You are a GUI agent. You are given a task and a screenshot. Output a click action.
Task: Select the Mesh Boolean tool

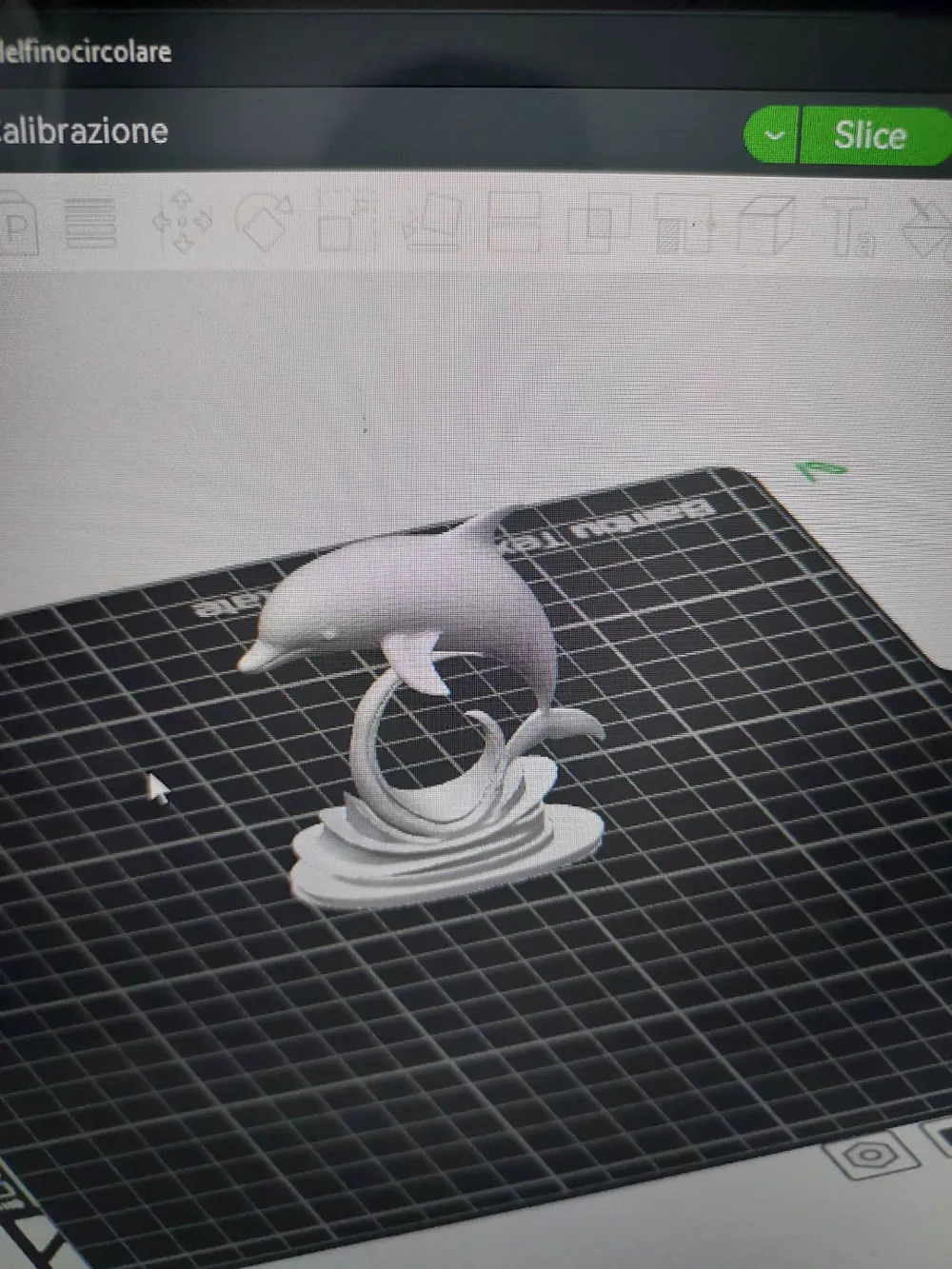(598, 223)
